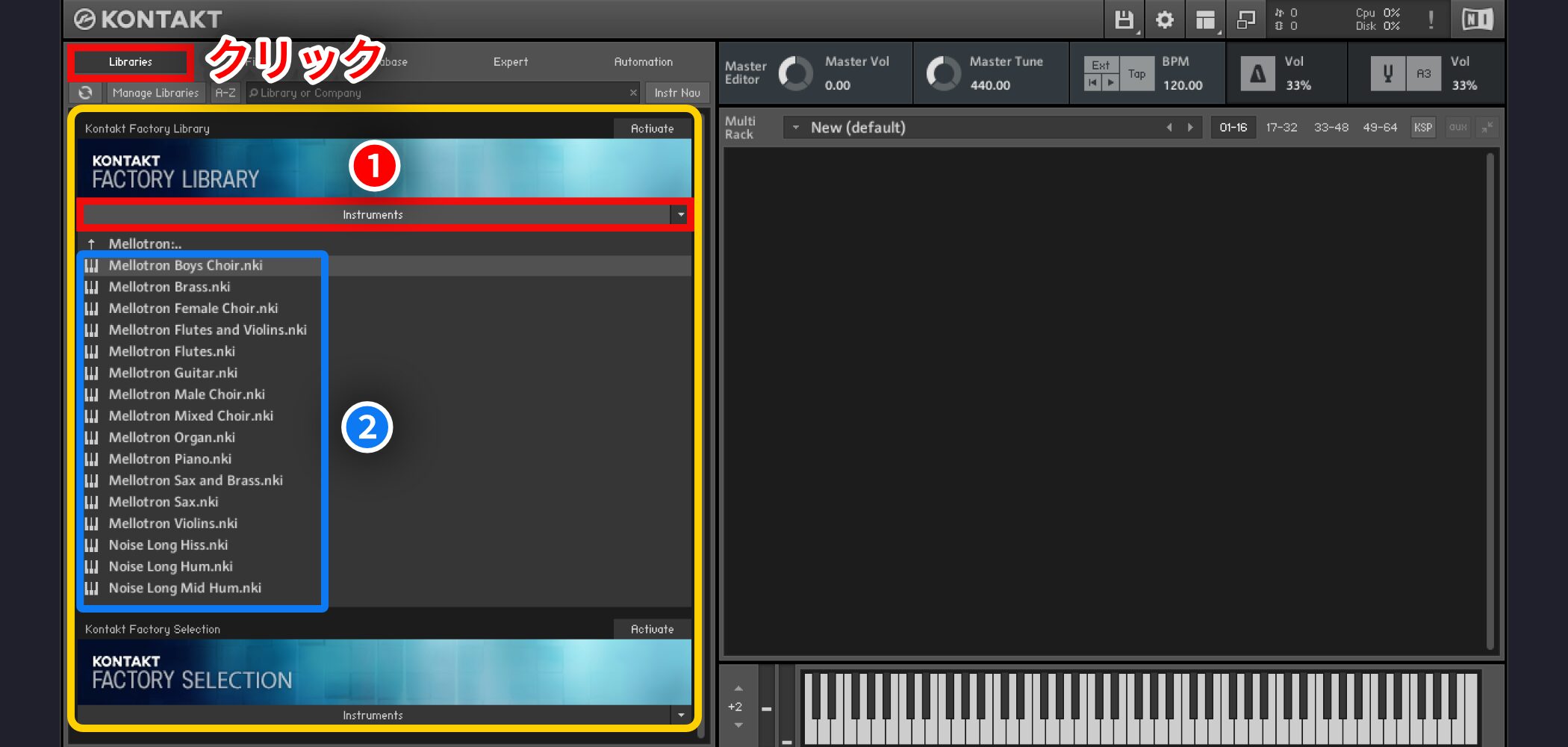Screen dimensions: 1568x747
Task: Click the Native Instruments NI logo
Action: tap(1477, 19)
